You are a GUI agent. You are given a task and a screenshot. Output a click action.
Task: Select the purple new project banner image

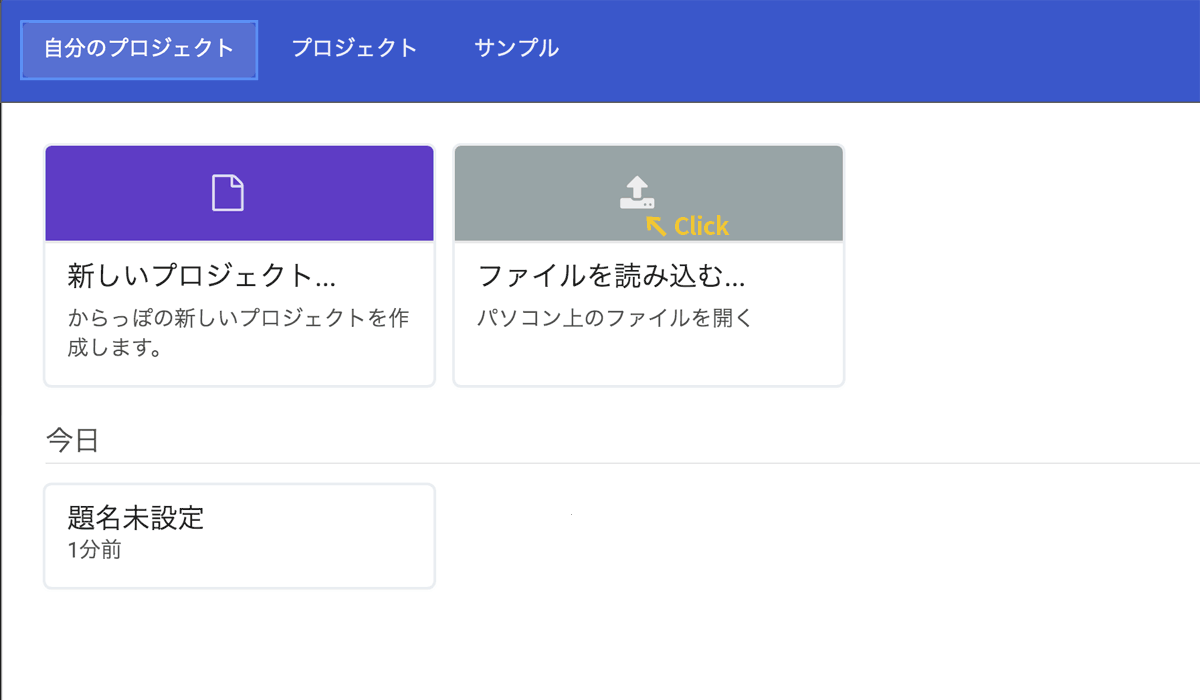coord(239,191)
